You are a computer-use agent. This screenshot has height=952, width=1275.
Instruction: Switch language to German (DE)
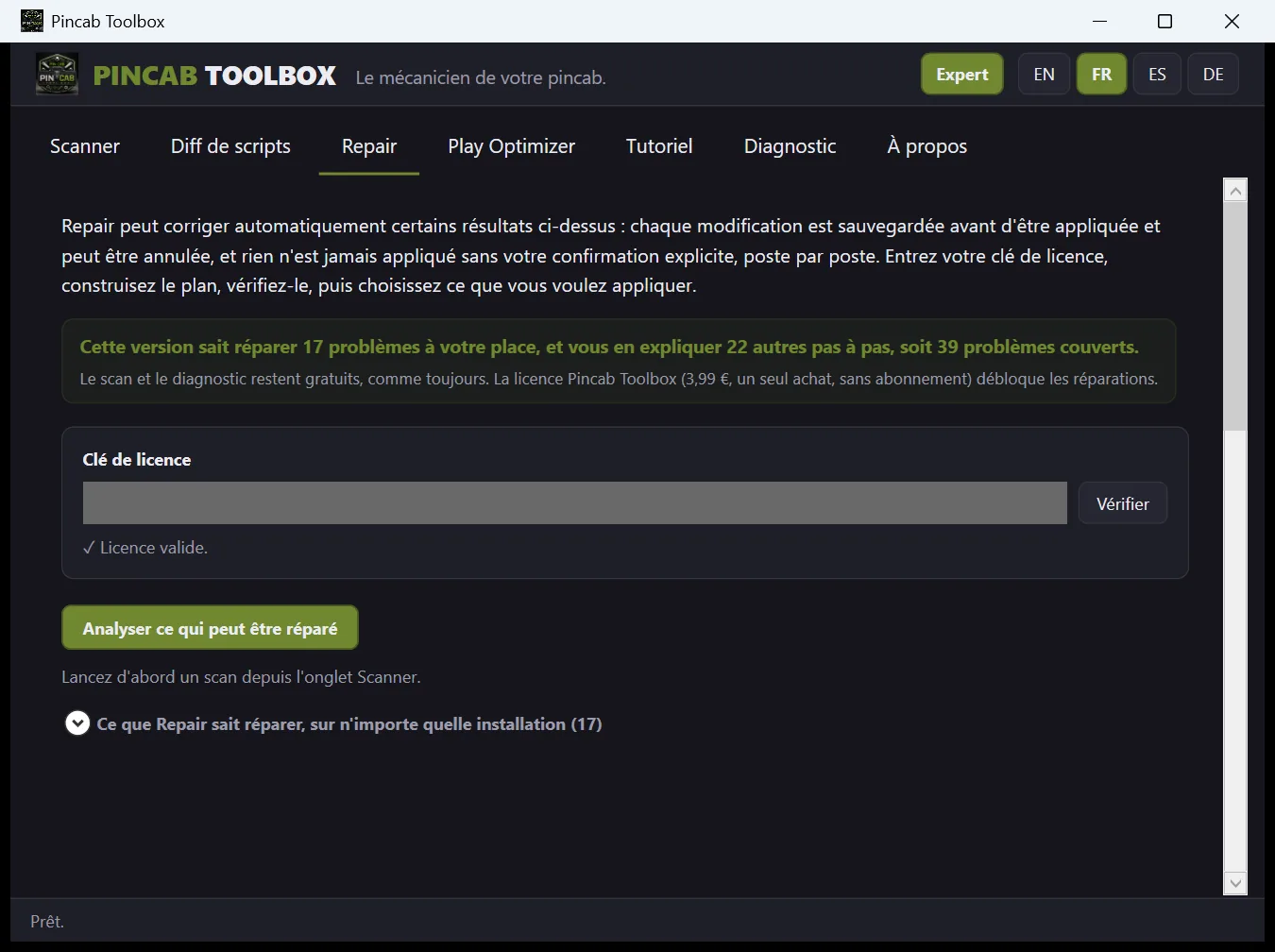(x=1214, y=75)
